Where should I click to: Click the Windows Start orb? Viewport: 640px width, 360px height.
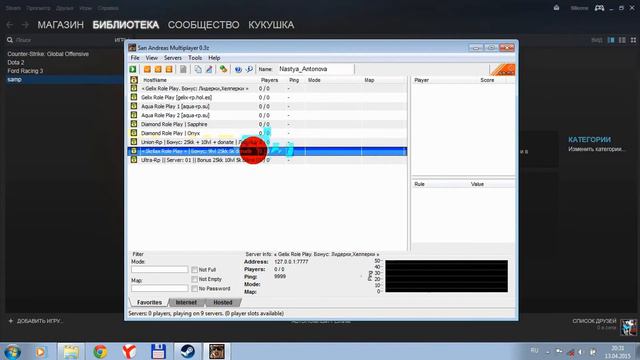pos(12,352)
